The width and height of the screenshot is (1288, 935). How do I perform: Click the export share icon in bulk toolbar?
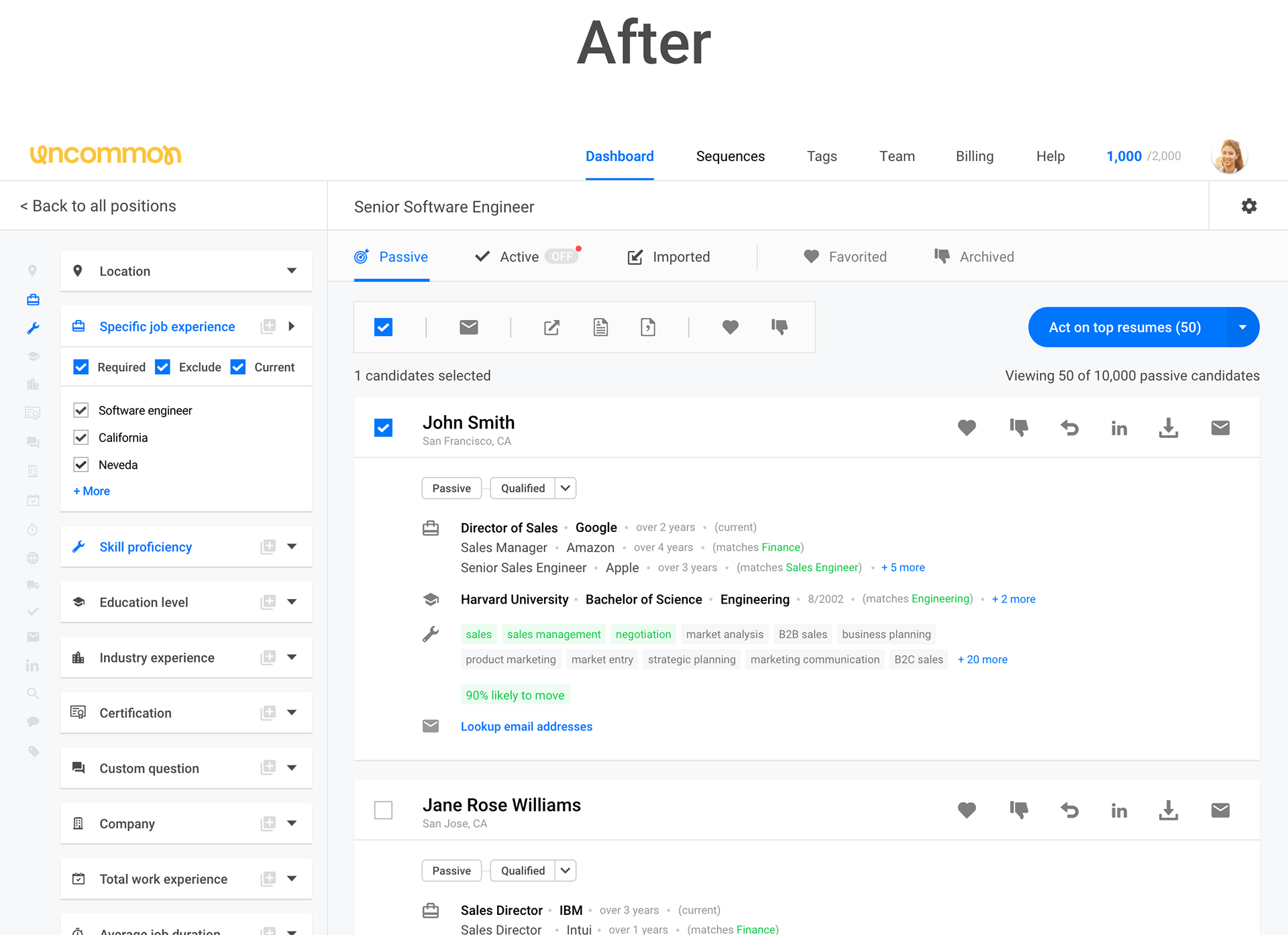pos(551,327)
